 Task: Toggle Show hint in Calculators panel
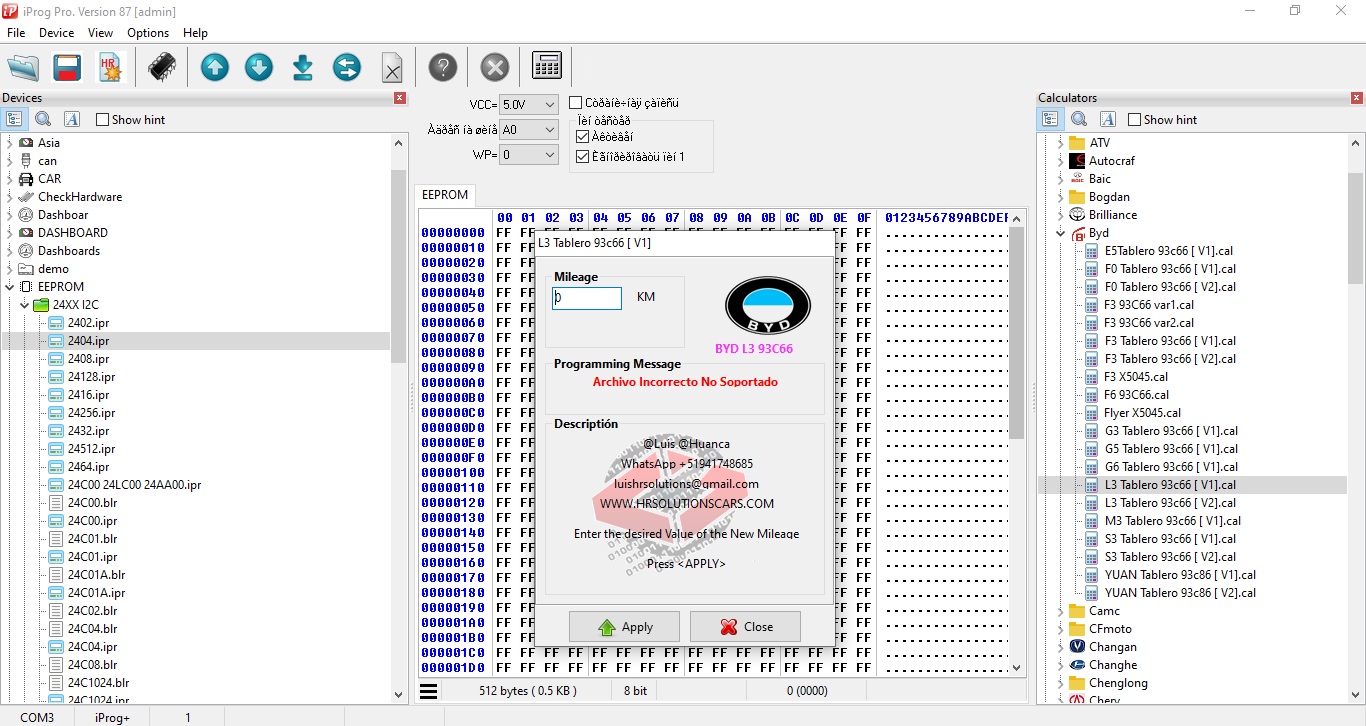point(1162,120)
